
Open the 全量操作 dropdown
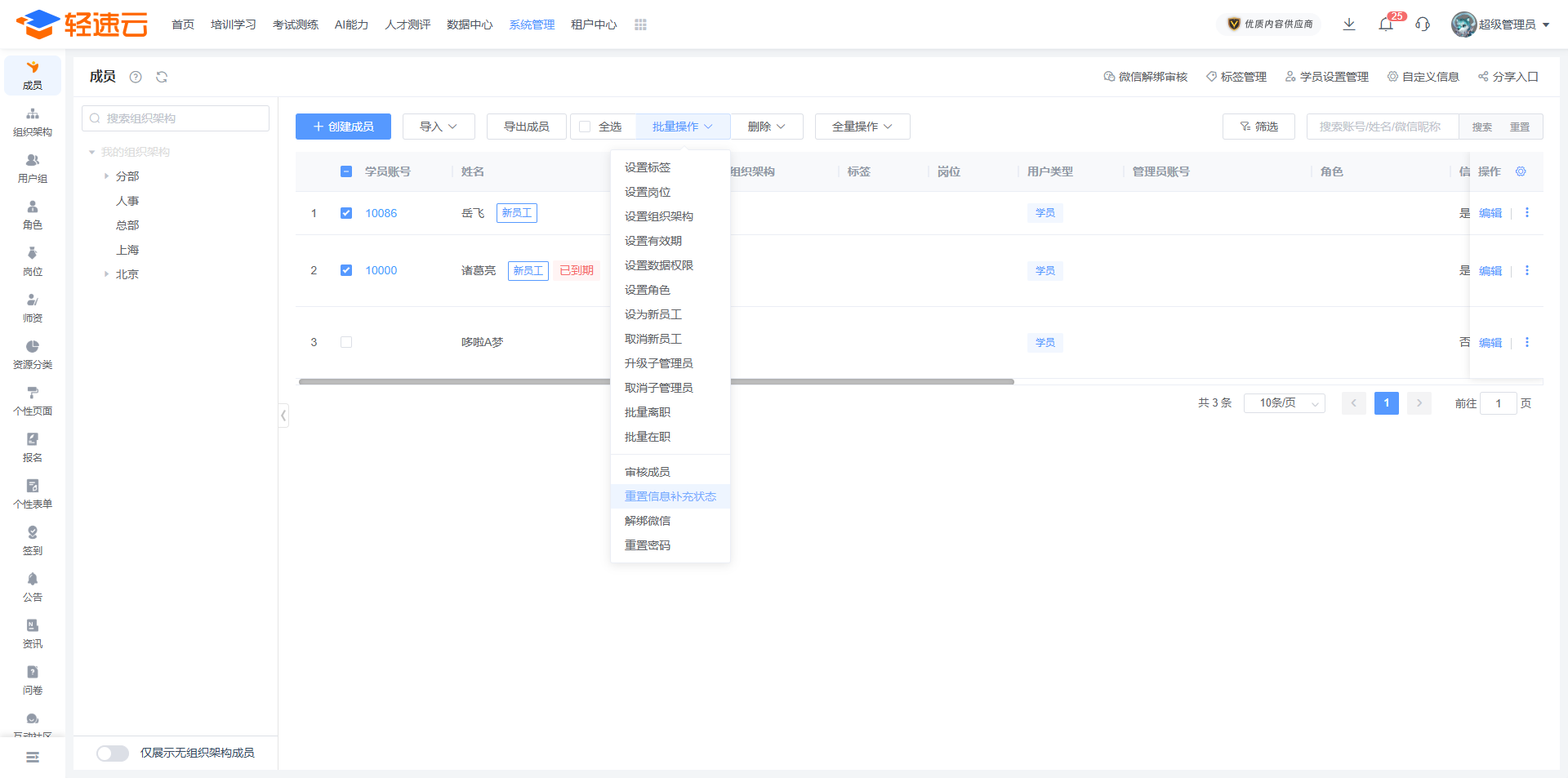tap(862, 127)
